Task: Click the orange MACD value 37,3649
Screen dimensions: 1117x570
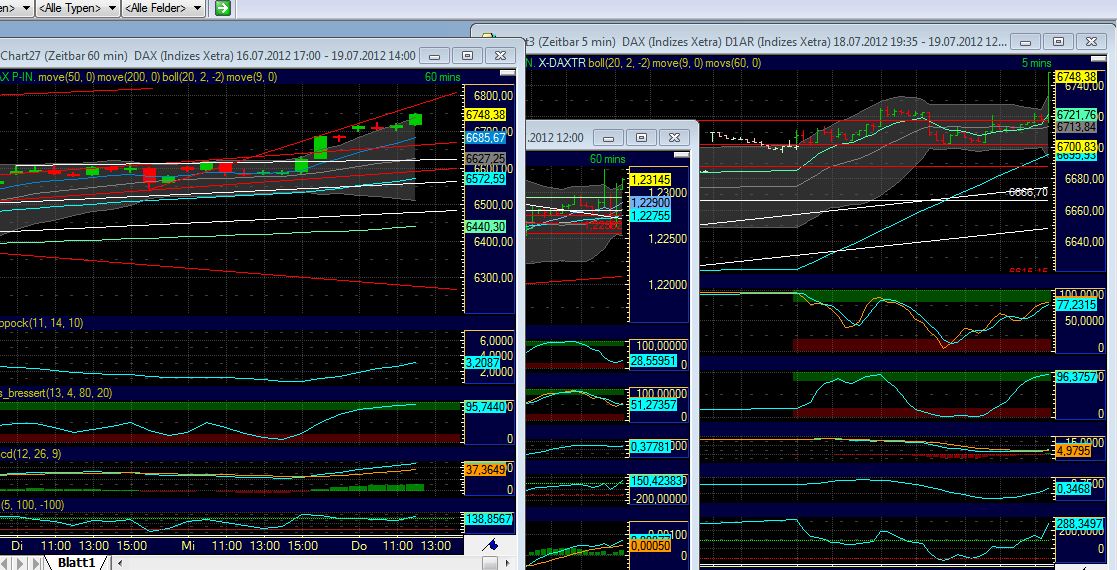Action: coord(485,470)
